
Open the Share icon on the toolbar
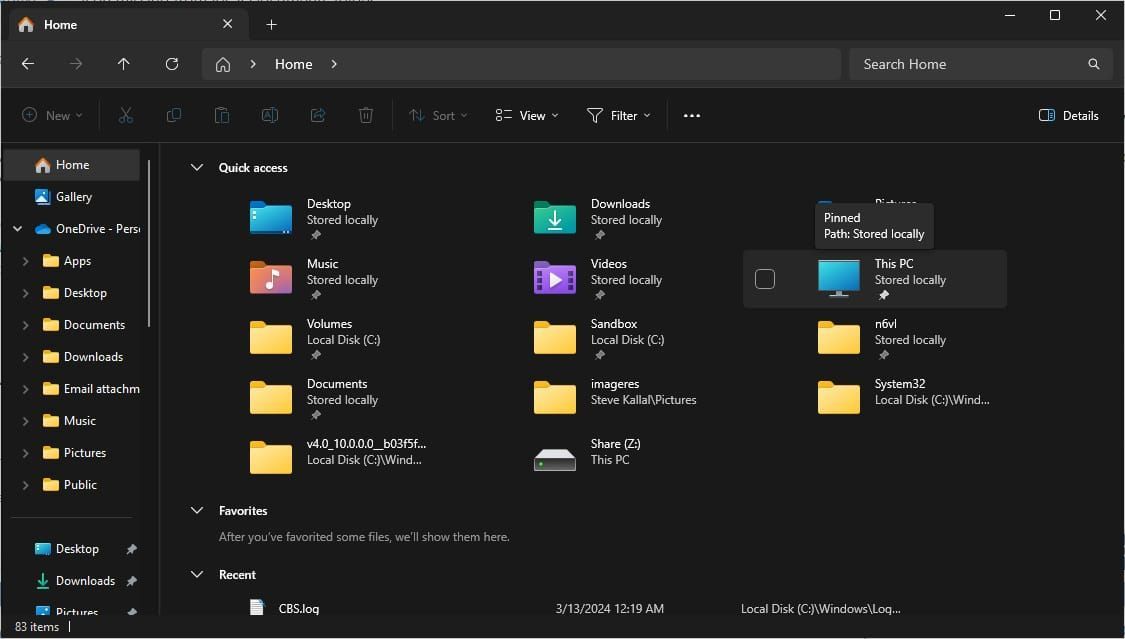tap(317, 115)
